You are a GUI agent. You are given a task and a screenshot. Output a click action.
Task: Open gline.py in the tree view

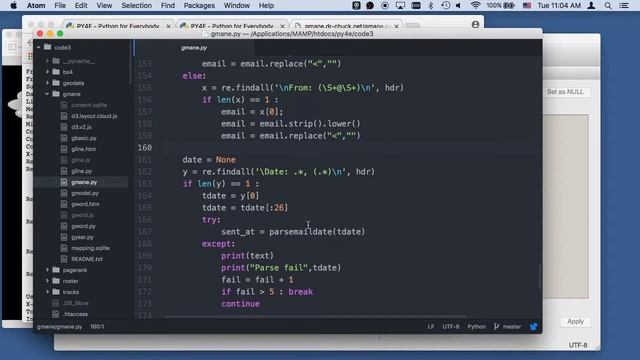[x=81, y=171]
